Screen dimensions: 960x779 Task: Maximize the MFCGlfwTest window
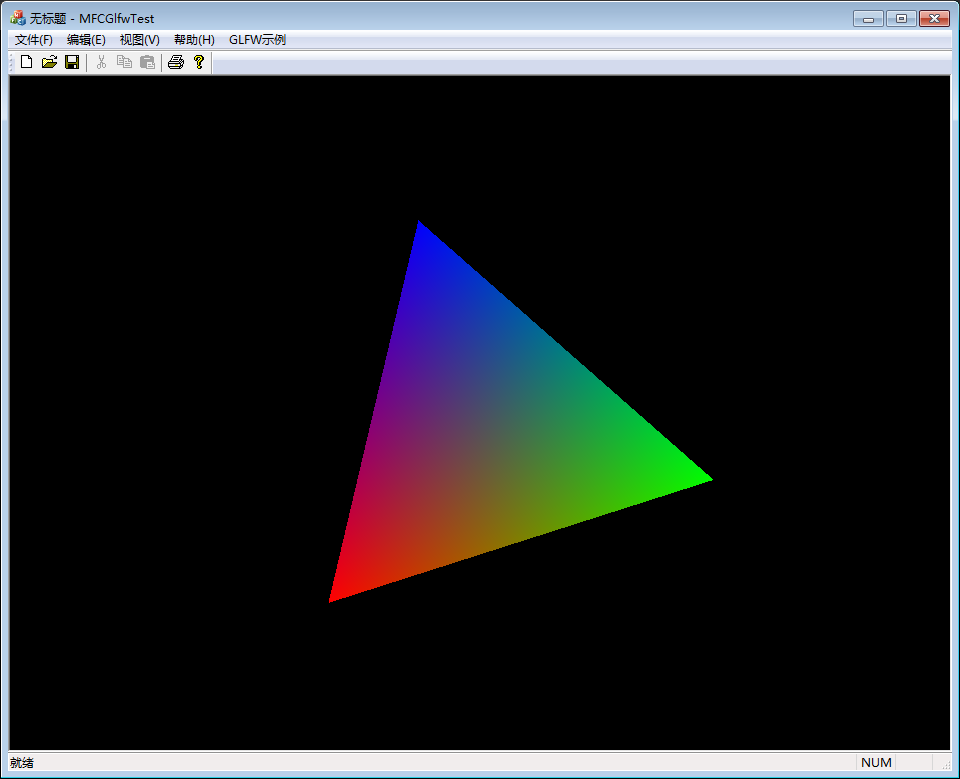(x=901, y=18)
